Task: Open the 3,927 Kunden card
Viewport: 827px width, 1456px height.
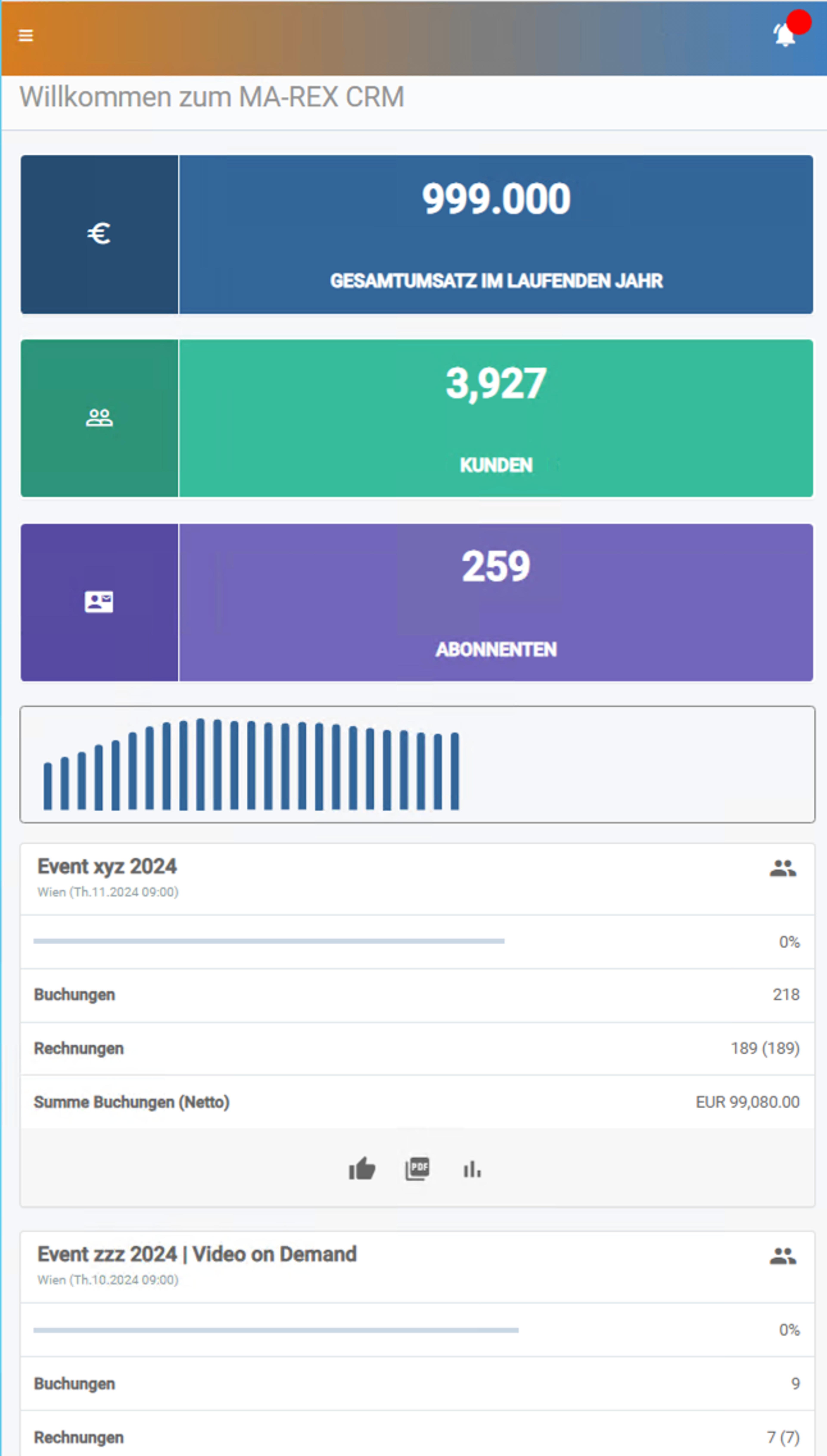Action: click(x=496, y=418)
